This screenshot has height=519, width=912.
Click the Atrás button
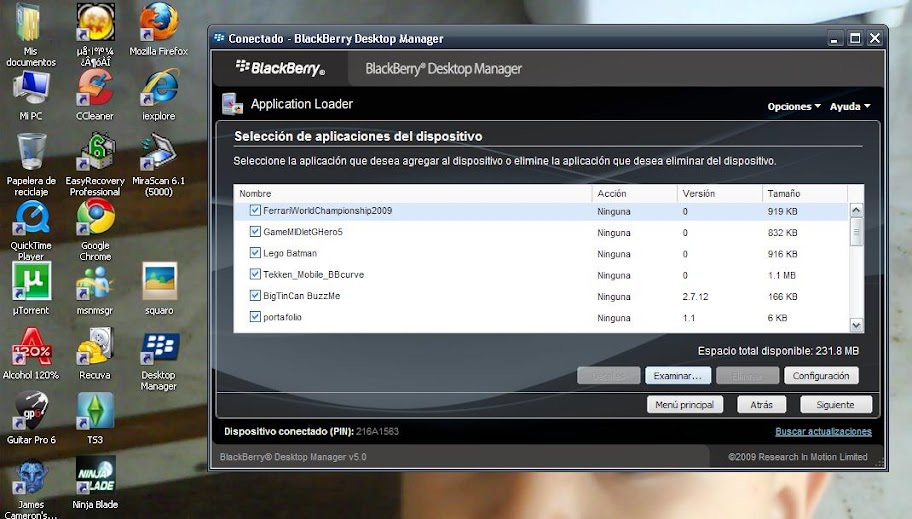pyautogui.click(x=761, y=404)
